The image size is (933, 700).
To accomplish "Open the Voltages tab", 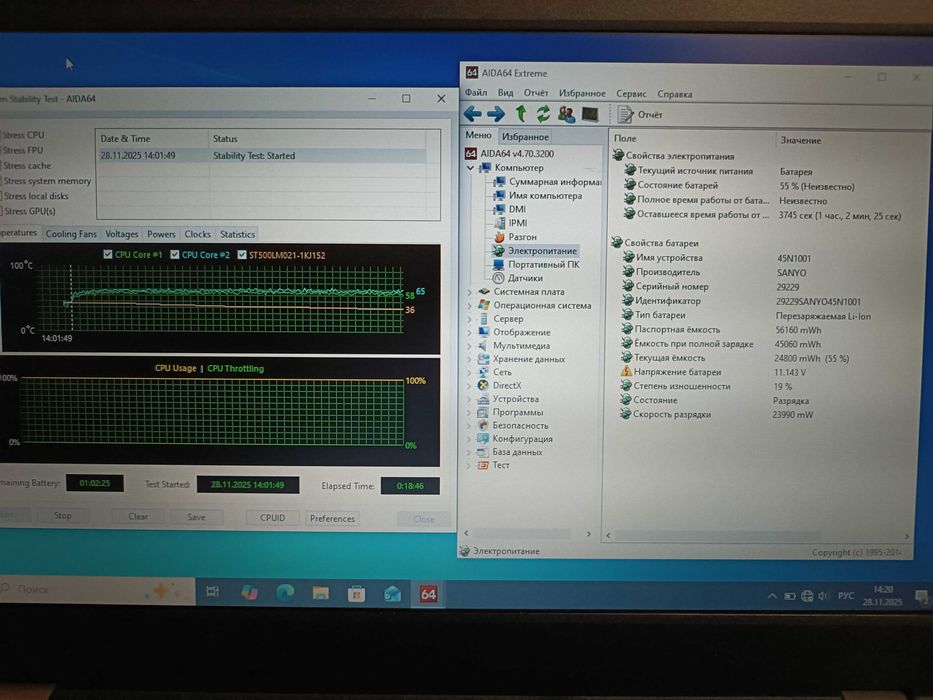I will (121, 234).
